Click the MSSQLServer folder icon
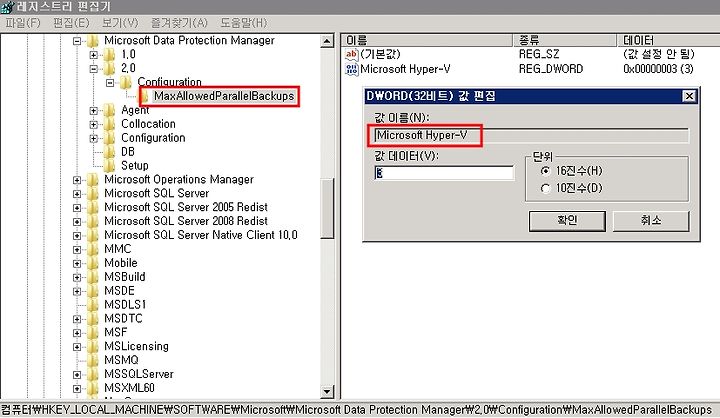This screenshot has height=418, width=720. [x=92, y=374]
